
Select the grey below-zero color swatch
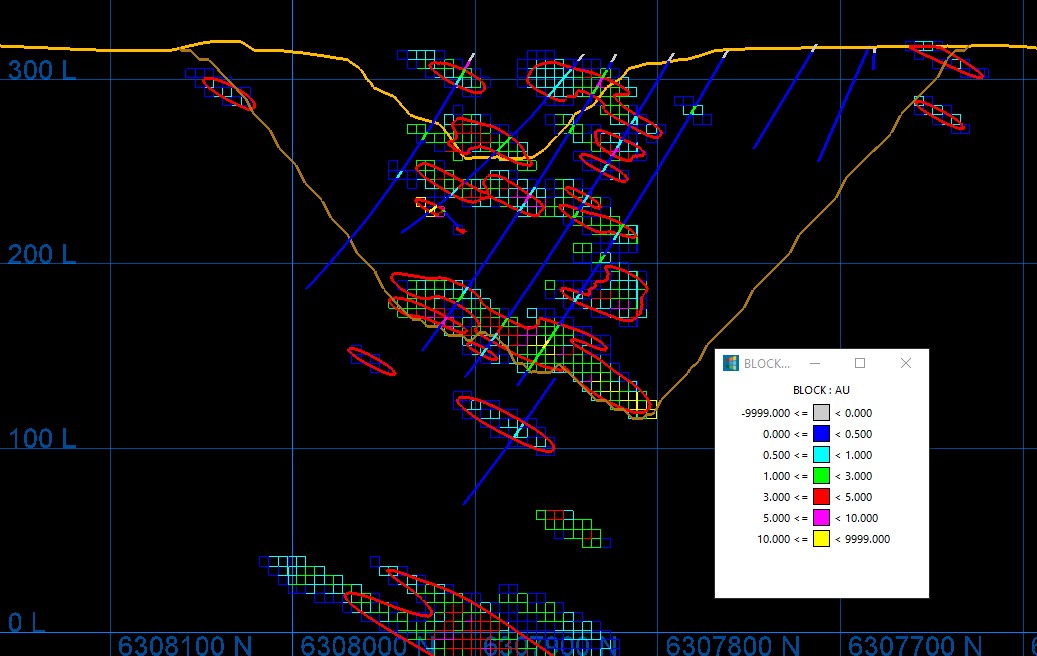tap(821, 413)
